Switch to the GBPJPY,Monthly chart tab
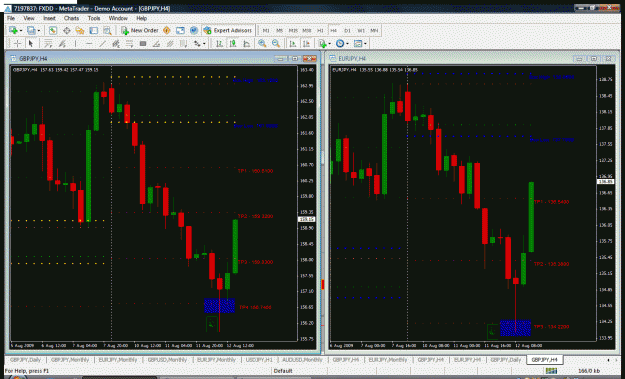Screen dimensions: 625x379 [70, 360]
